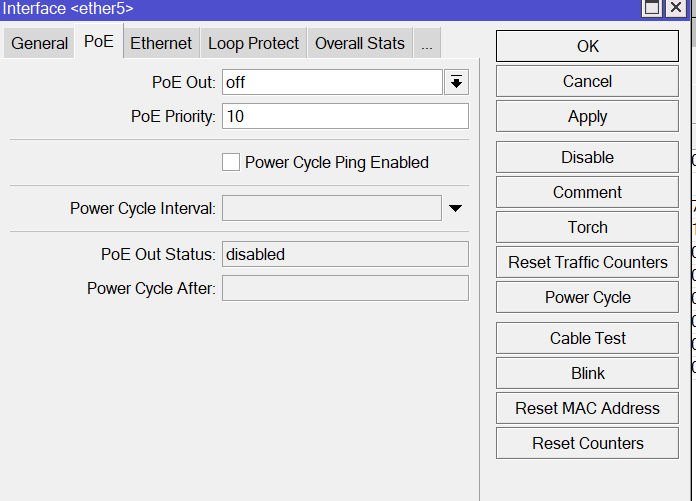Viewport: 696px width, 501px height.
Task: Add a Comment to the interface
Action: [587, 192]
